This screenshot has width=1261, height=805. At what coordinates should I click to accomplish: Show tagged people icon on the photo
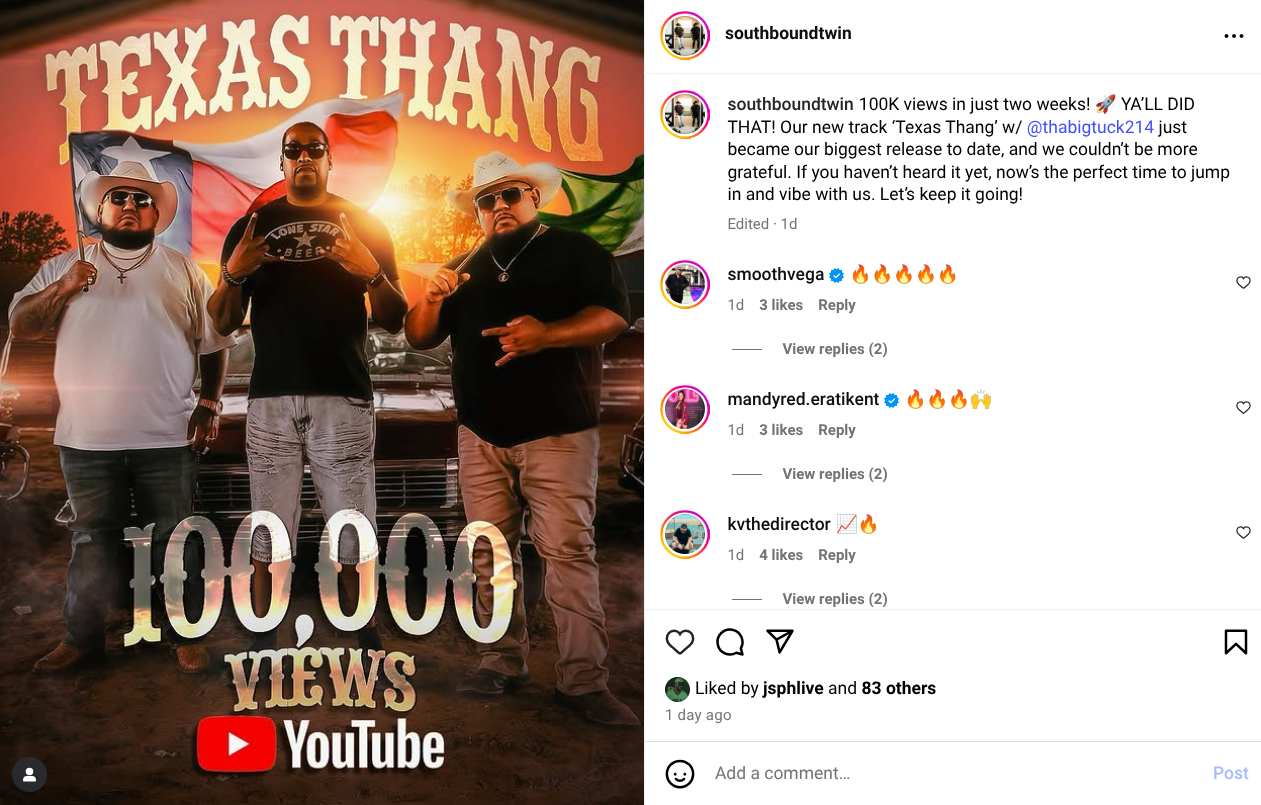pos(29,774)
